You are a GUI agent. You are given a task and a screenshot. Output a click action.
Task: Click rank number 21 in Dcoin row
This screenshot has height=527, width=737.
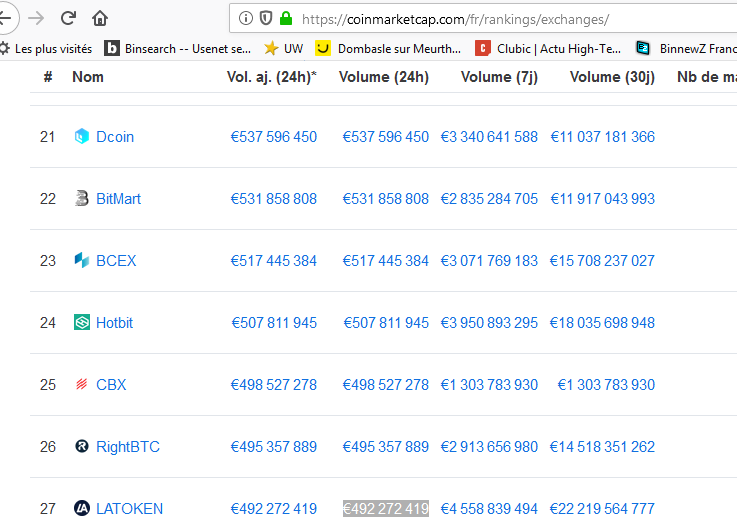(47, 137)
